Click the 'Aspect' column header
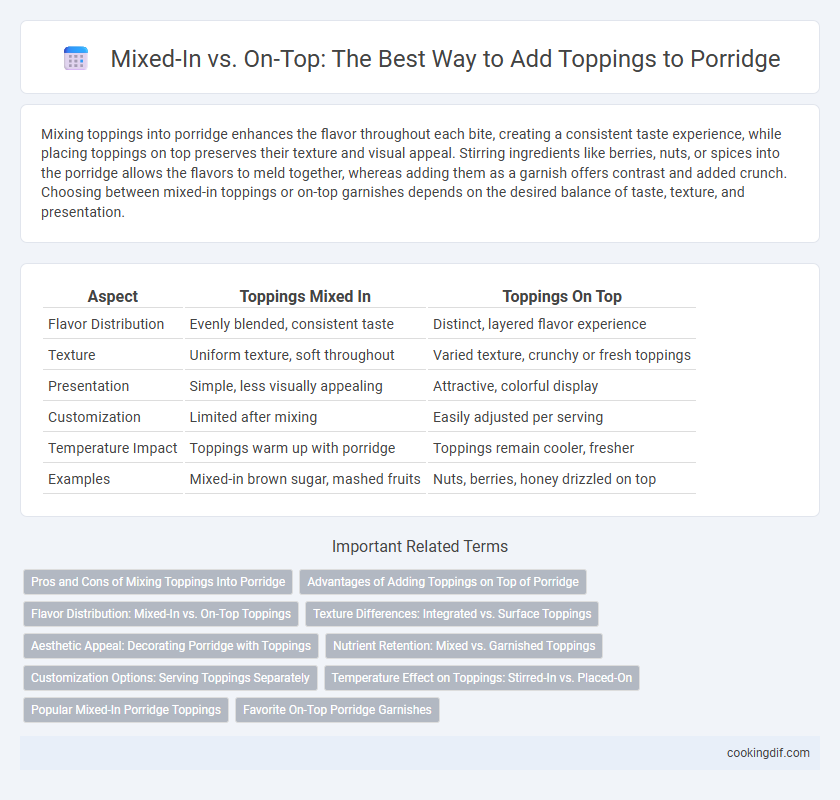 tap(113, 296)
